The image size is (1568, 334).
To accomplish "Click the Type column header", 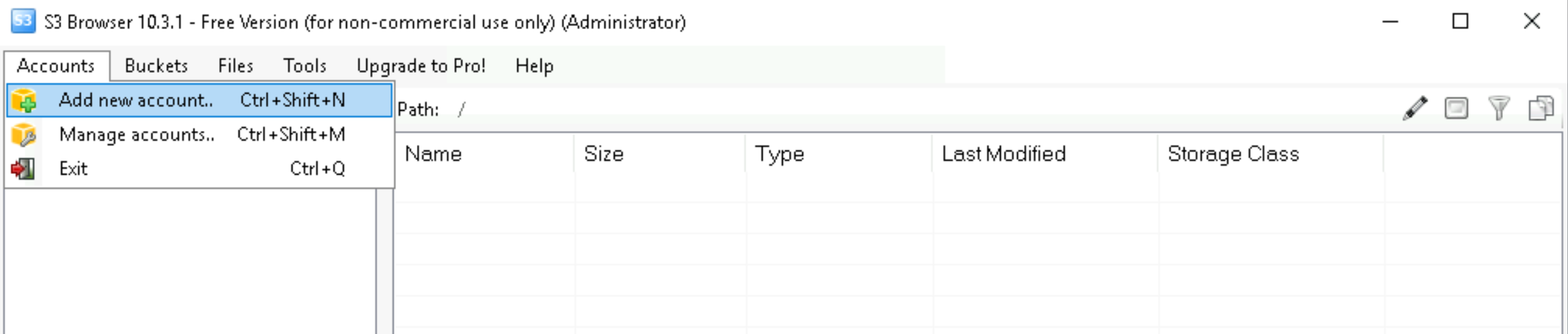I will (x=780, y=154).
